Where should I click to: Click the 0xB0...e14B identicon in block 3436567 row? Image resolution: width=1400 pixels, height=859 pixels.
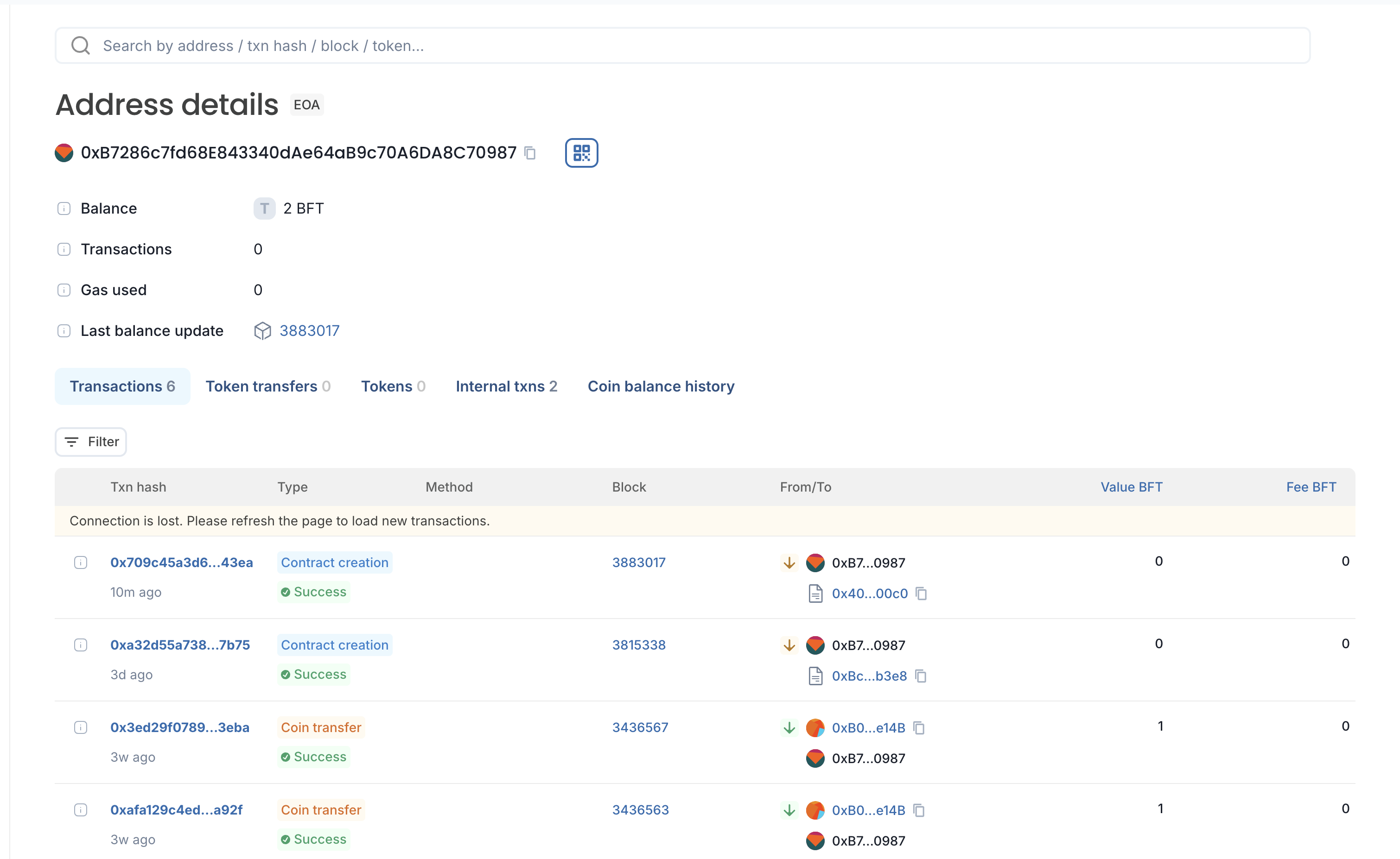(816, 728)
